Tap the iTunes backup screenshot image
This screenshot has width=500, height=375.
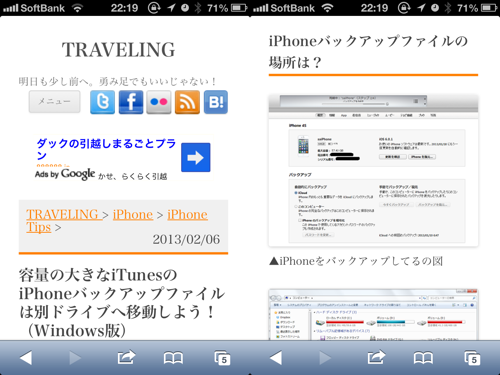pyautogui.click(x=373, y=171)
